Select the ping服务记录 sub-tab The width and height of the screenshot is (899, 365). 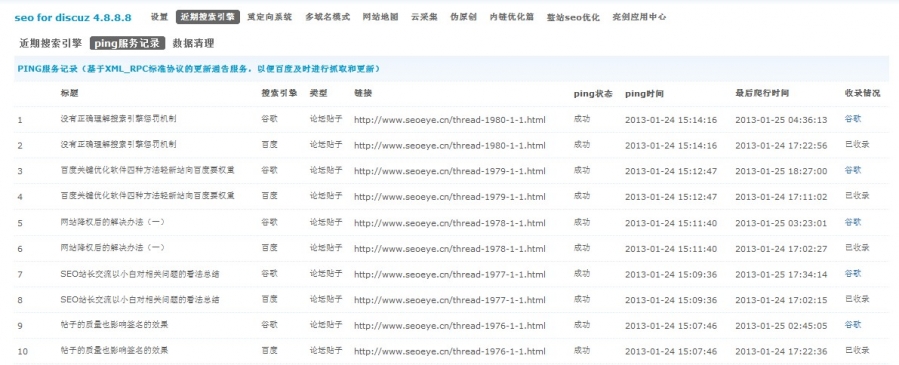click(127, 43)
